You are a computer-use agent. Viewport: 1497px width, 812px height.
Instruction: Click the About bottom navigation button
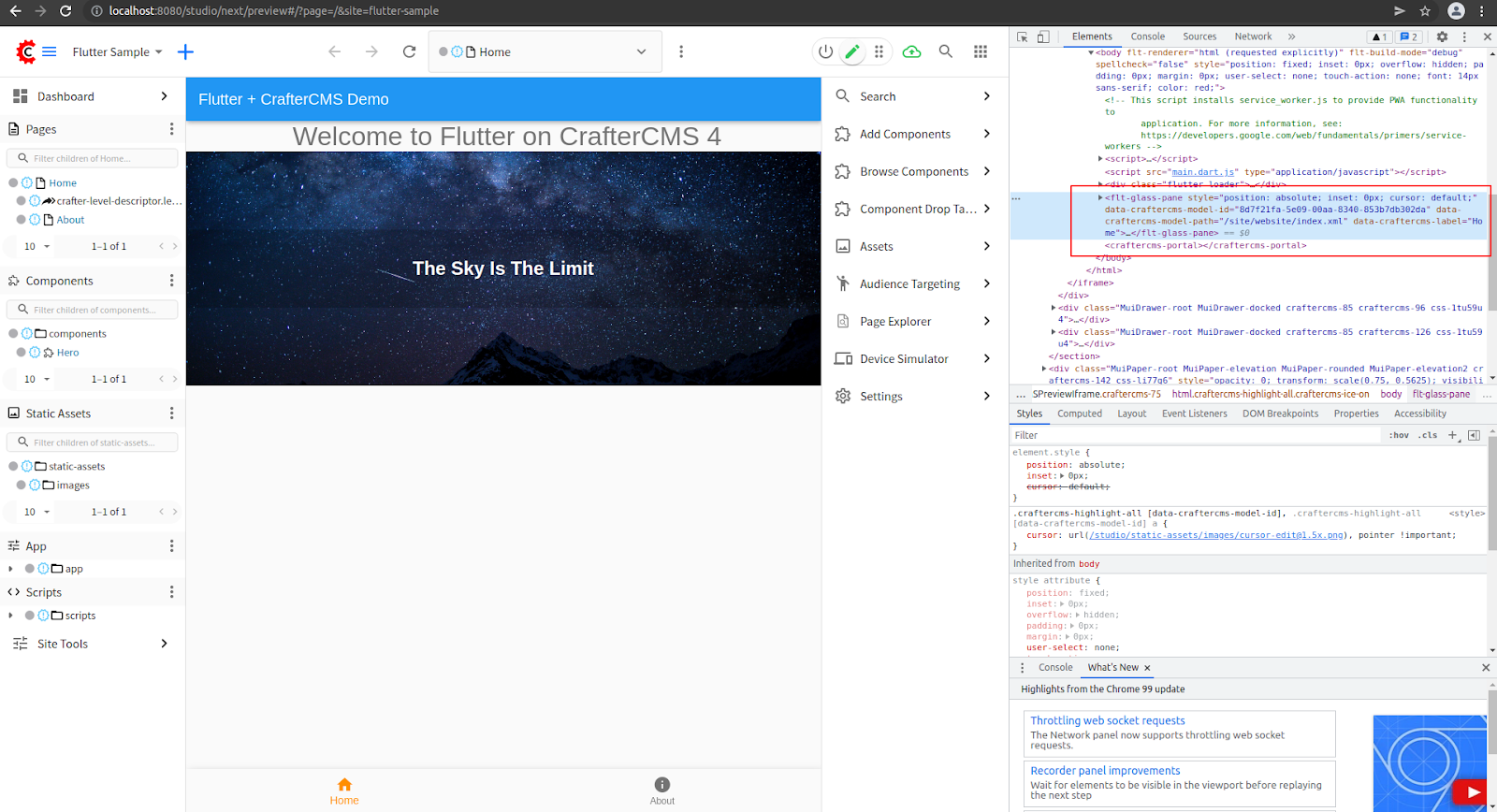click(662, 790)
